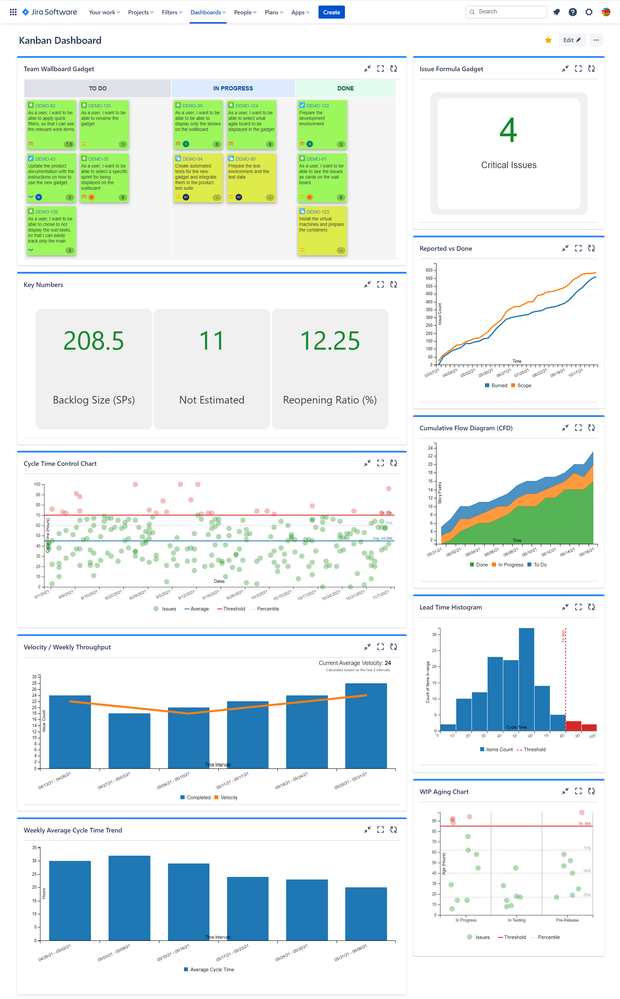Refresh the Lead Time Histogram gadget
The height and width of the screenshot is (999, 620).
[591, 607]
